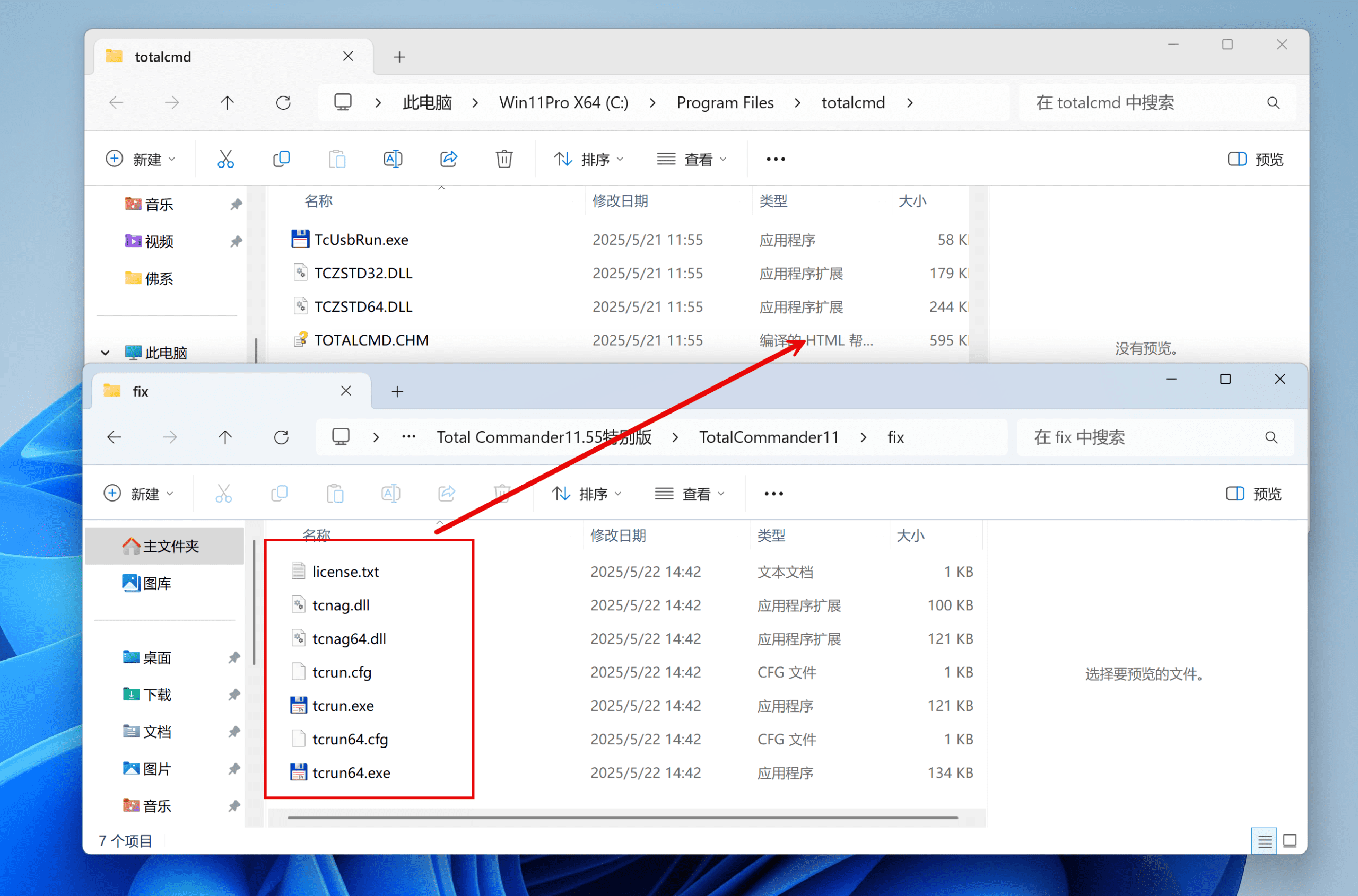Go up one level from fix folder
This screenshot has height=896, width=1358.
(x=225, y=437)
